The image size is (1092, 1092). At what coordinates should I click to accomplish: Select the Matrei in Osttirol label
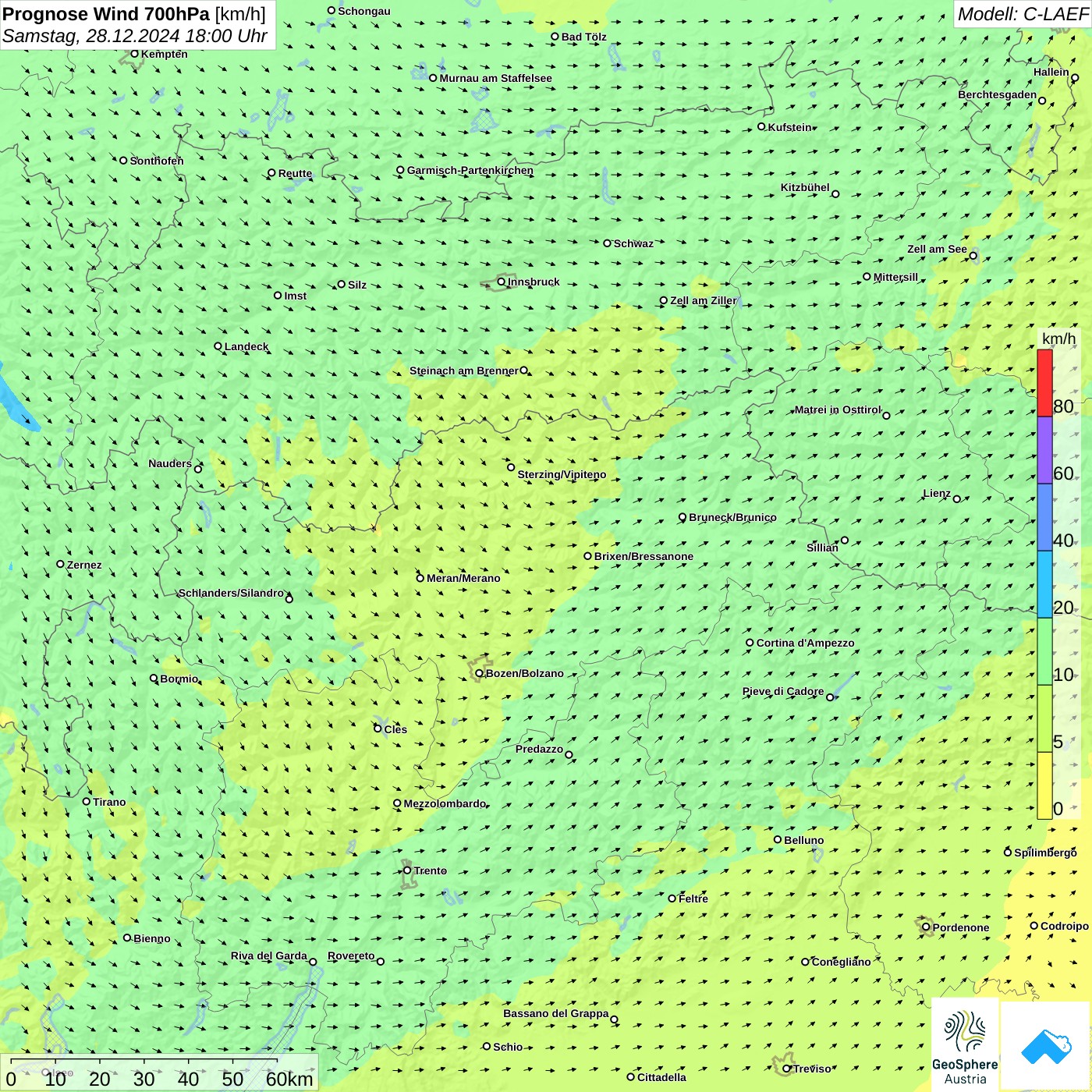click(x=838, y=409)
